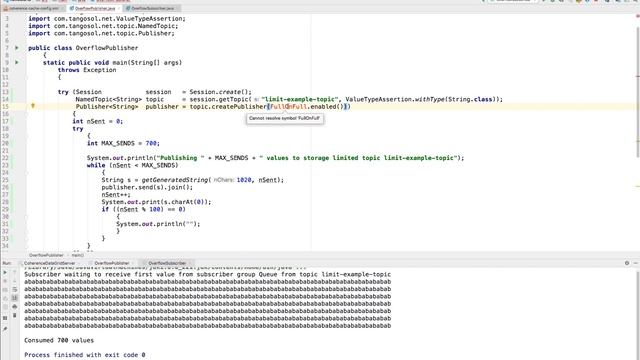
Task: Click 'Consumed 700 values' console line
Action: tap(59, 340)
